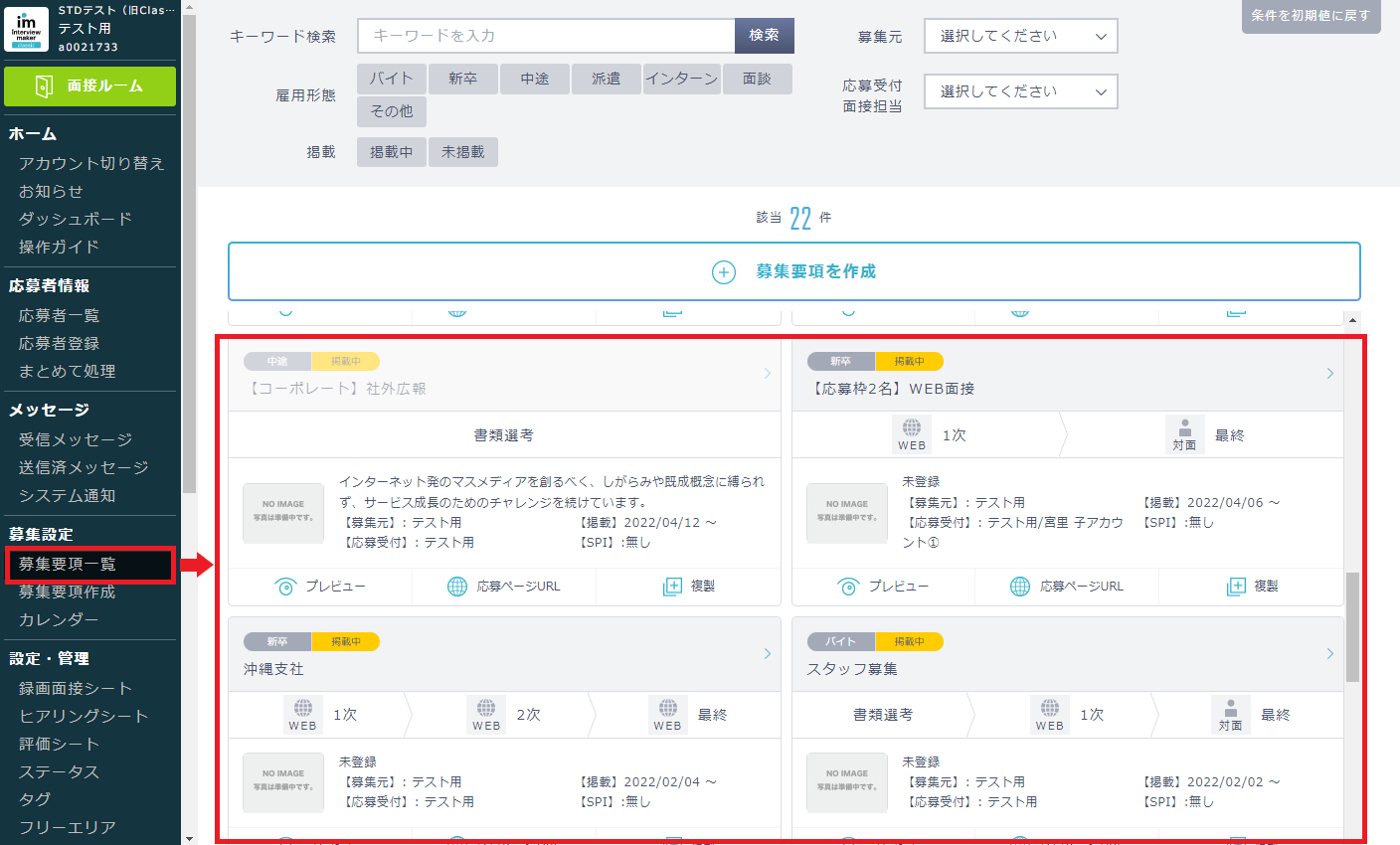Screen dimensions: 1400x845
Task: Expand the スタッフ募集 card chevron
Action: click(x=1330, y=654)
